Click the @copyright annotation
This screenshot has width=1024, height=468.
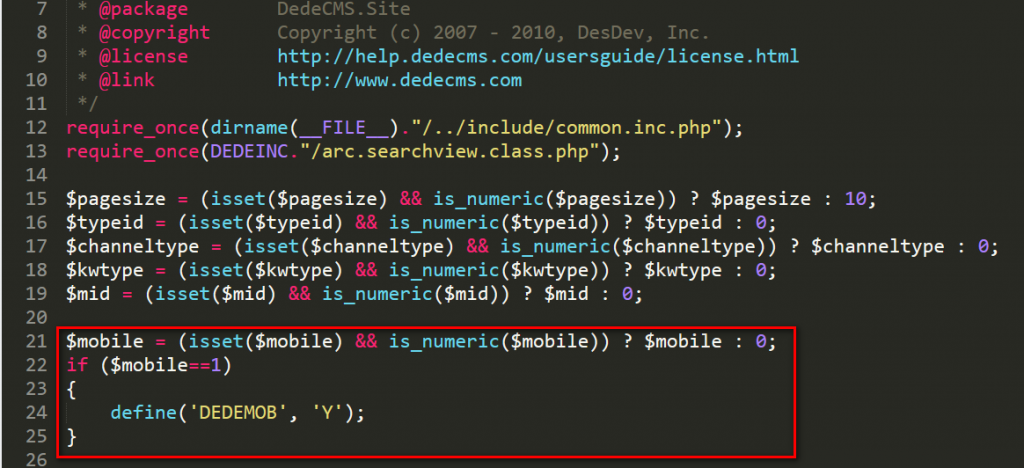point(155,33)
